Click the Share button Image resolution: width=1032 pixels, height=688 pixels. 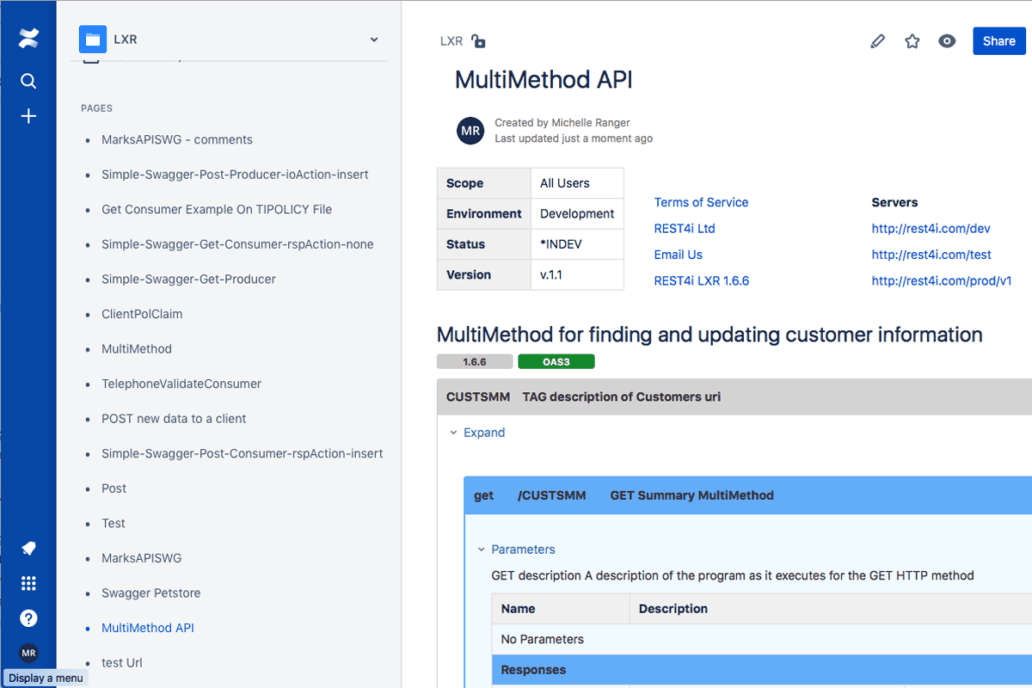click(x=998, y=41)
